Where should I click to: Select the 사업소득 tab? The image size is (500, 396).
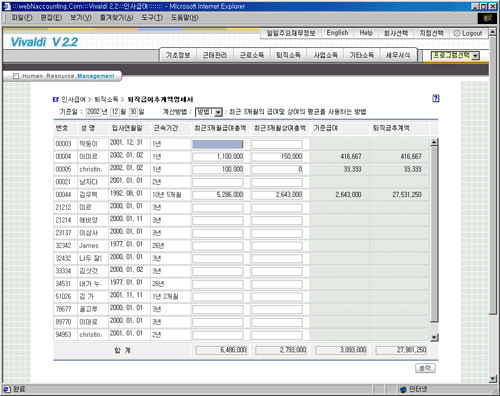[x=325, y=55]
